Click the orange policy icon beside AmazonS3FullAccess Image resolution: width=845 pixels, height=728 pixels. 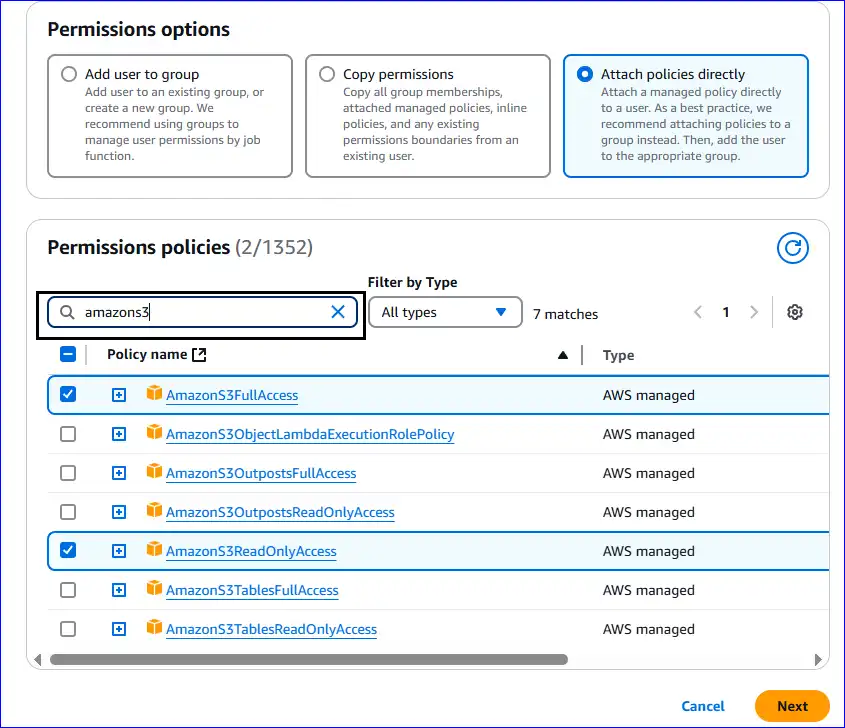[x=155, y=394]
